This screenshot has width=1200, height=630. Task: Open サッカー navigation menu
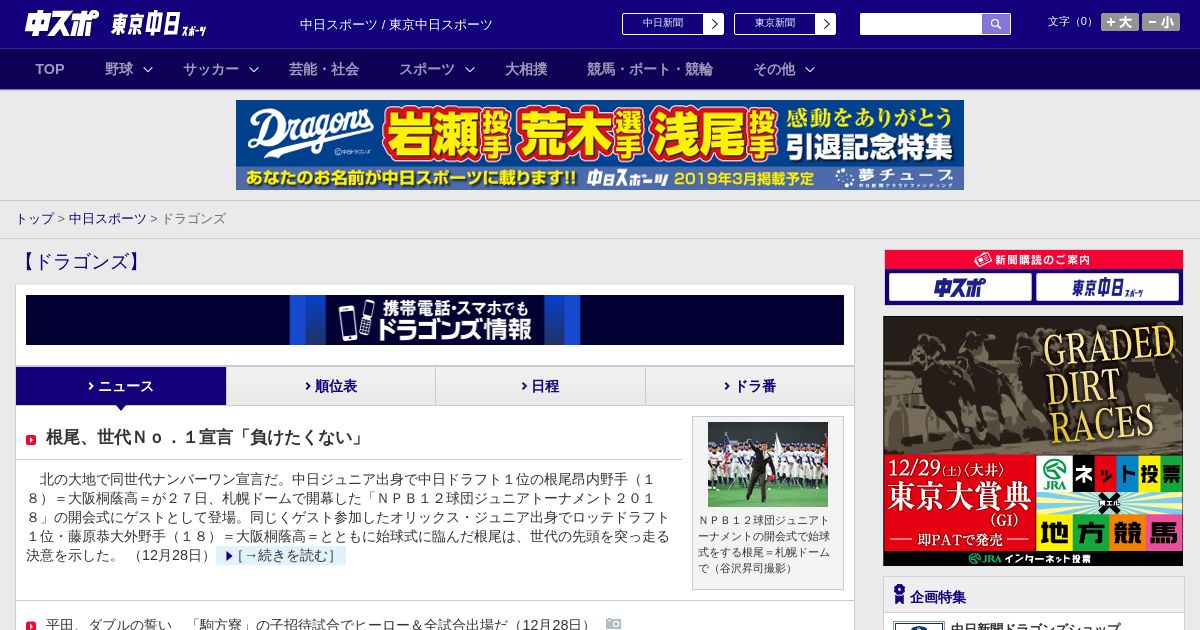coord(210,69)
